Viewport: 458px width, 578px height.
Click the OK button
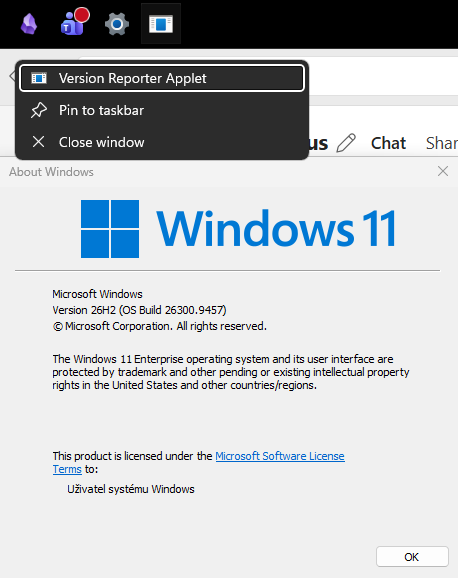coord(412,557)
